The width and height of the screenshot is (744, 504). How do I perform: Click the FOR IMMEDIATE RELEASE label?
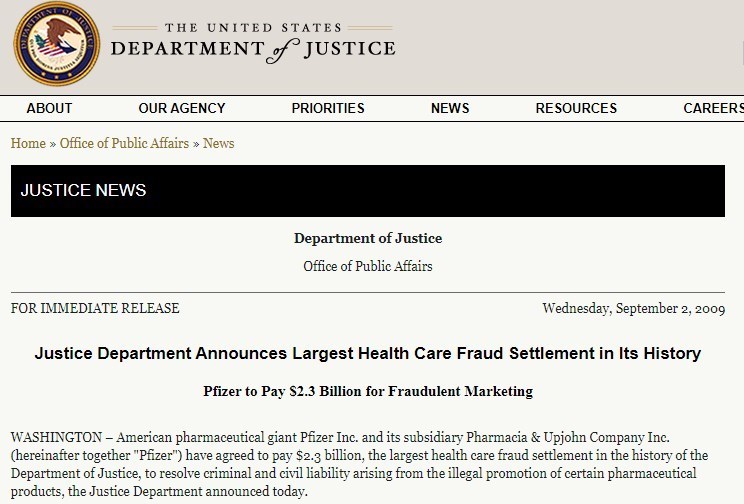[95, 308]
